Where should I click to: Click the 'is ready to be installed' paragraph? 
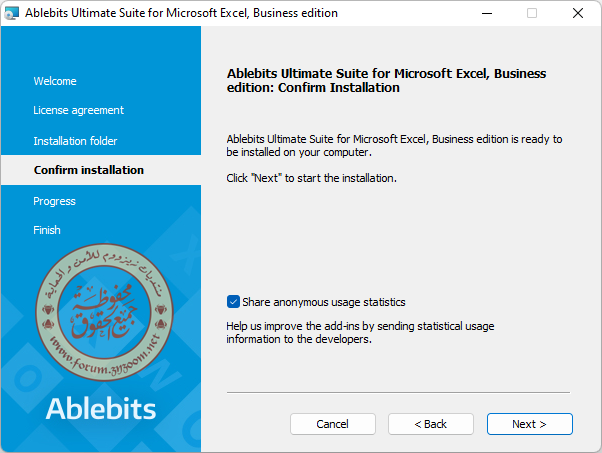coord(394,145)
